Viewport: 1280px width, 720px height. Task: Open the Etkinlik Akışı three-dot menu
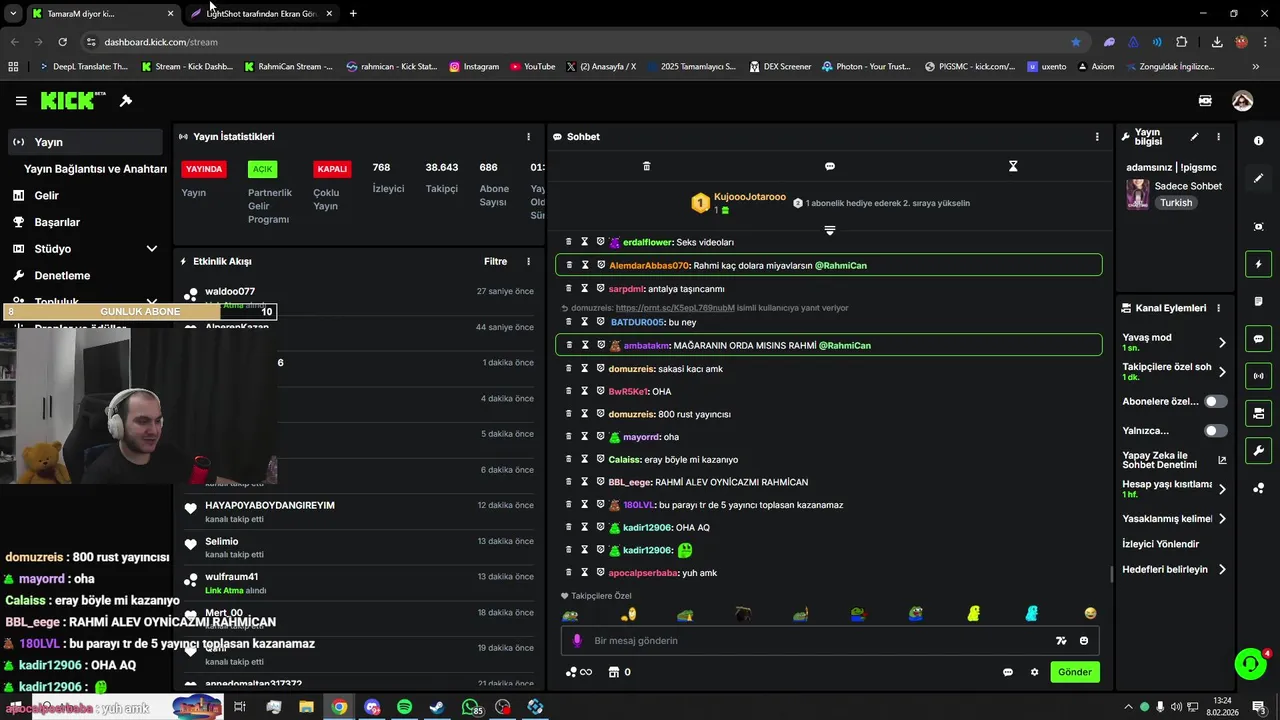click(x=529, y=262)
